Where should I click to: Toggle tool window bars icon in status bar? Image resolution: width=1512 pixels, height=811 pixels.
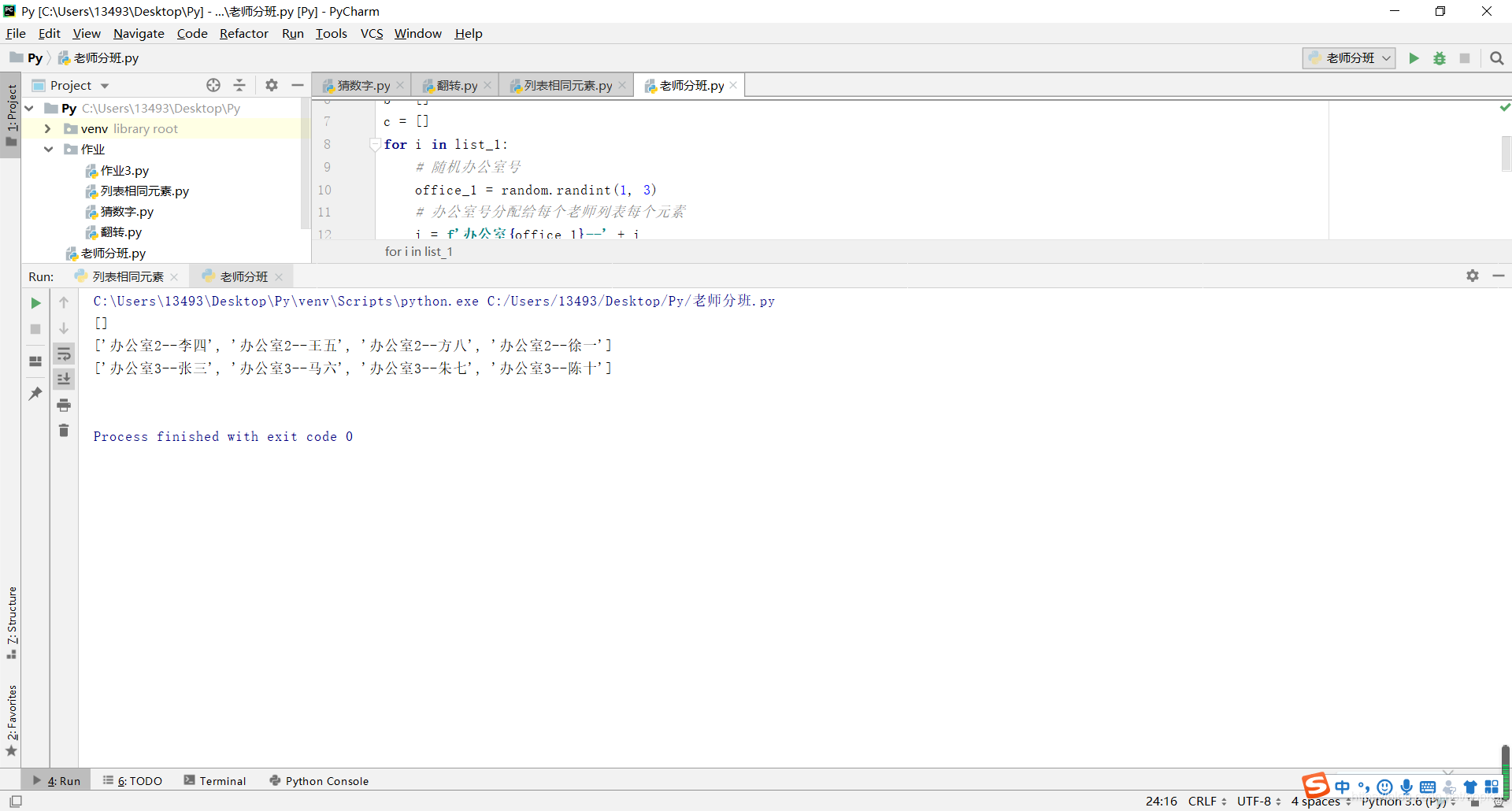point(16,802)
